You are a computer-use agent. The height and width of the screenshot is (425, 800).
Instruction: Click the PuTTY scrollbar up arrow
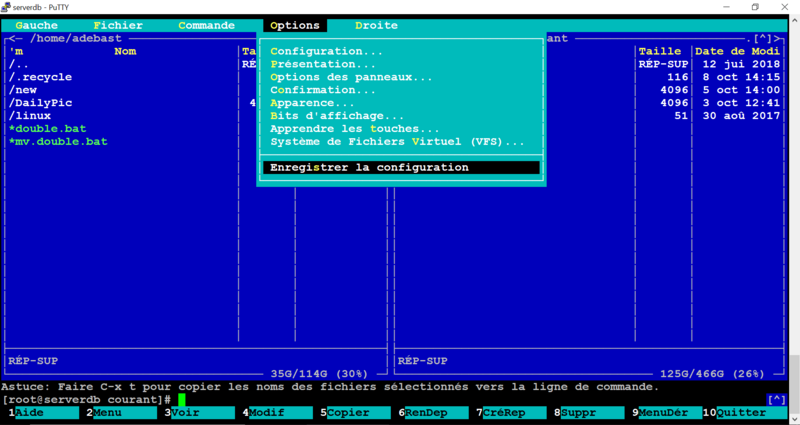click(795, 20)
